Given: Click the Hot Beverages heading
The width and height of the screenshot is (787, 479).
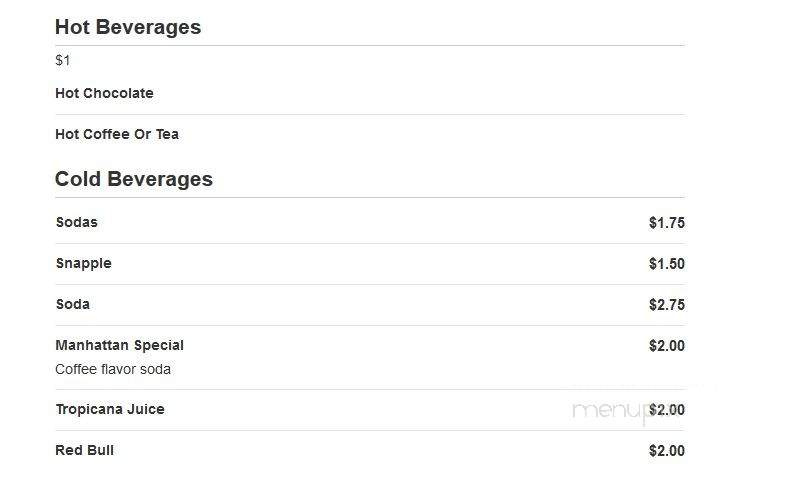Looking at the screenshot, I should pos(128,27).
